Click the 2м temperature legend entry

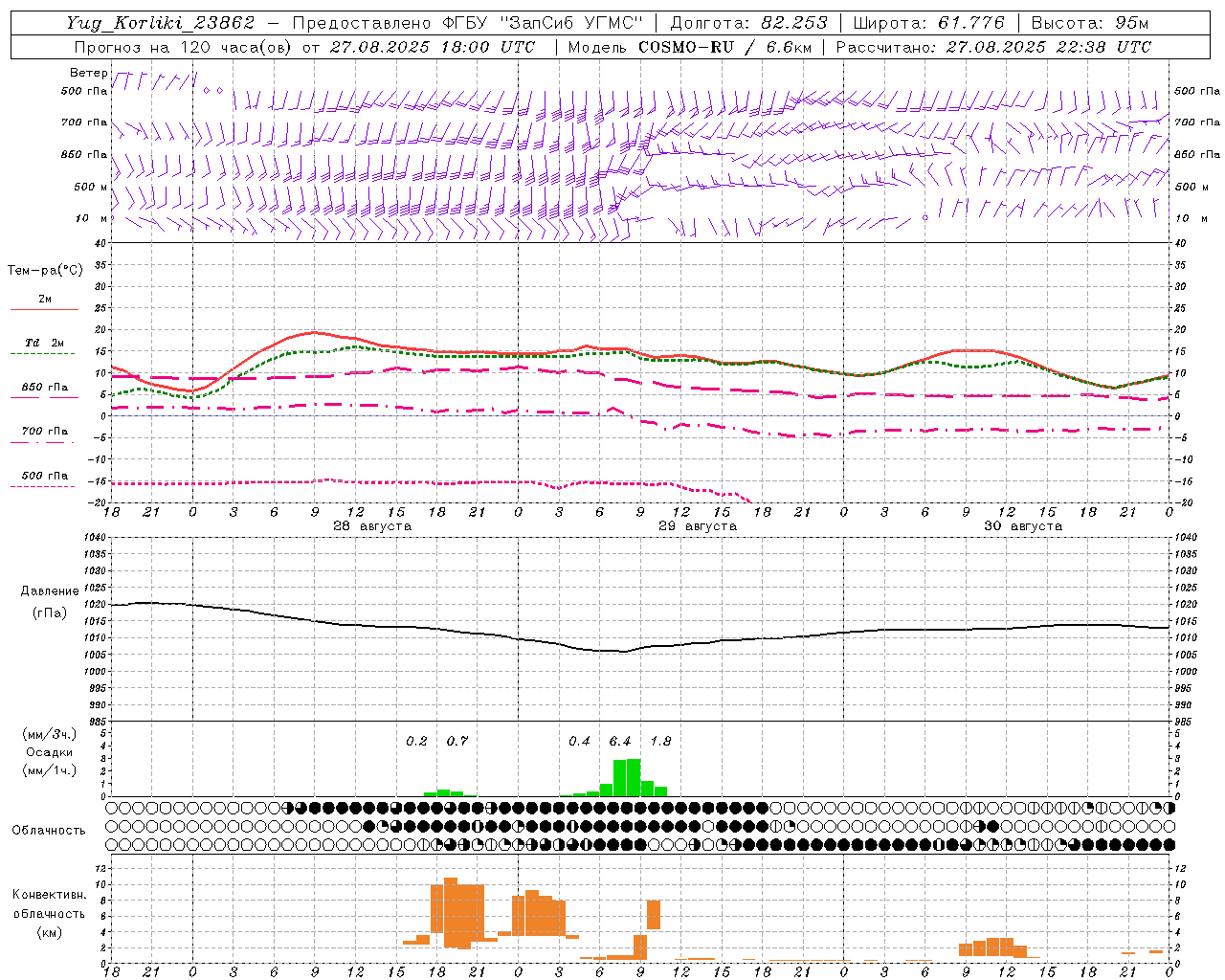coord(45,299)
